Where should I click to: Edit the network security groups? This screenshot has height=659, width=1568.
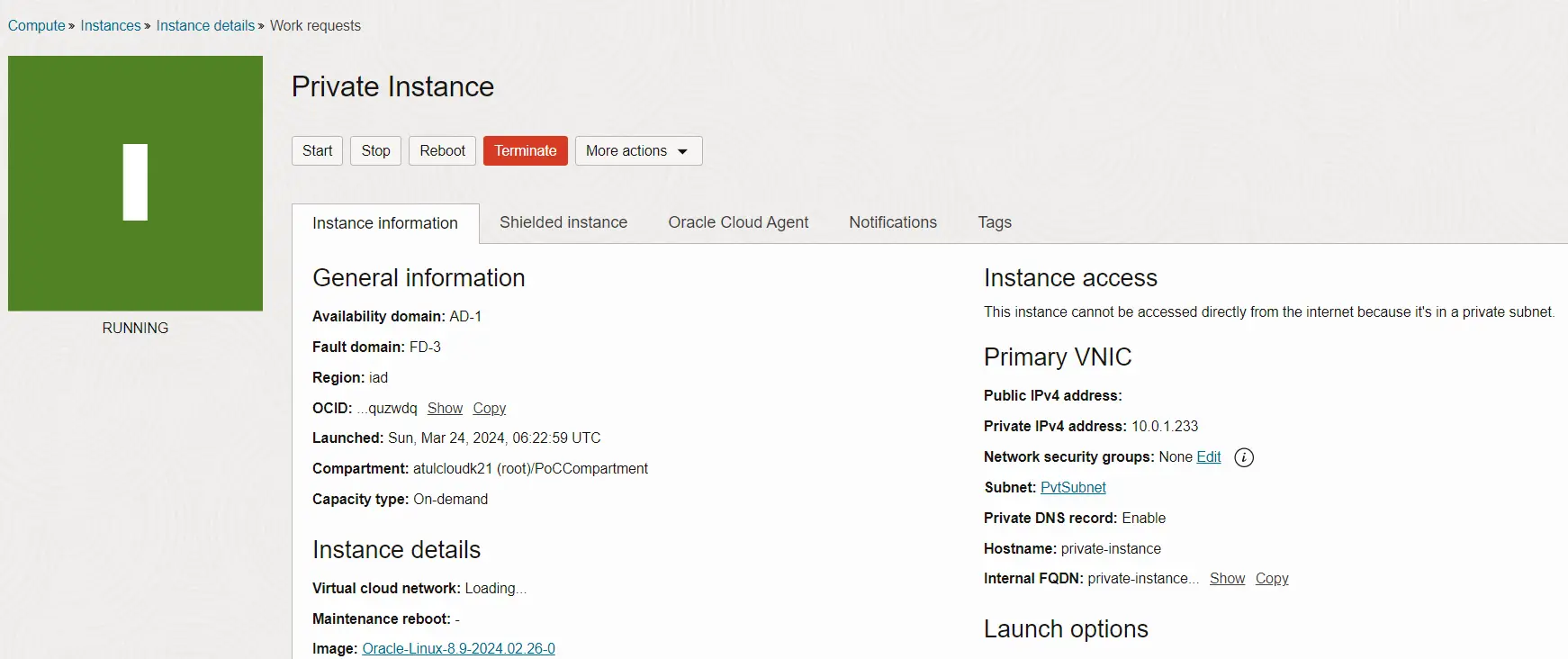(1208, 457)
